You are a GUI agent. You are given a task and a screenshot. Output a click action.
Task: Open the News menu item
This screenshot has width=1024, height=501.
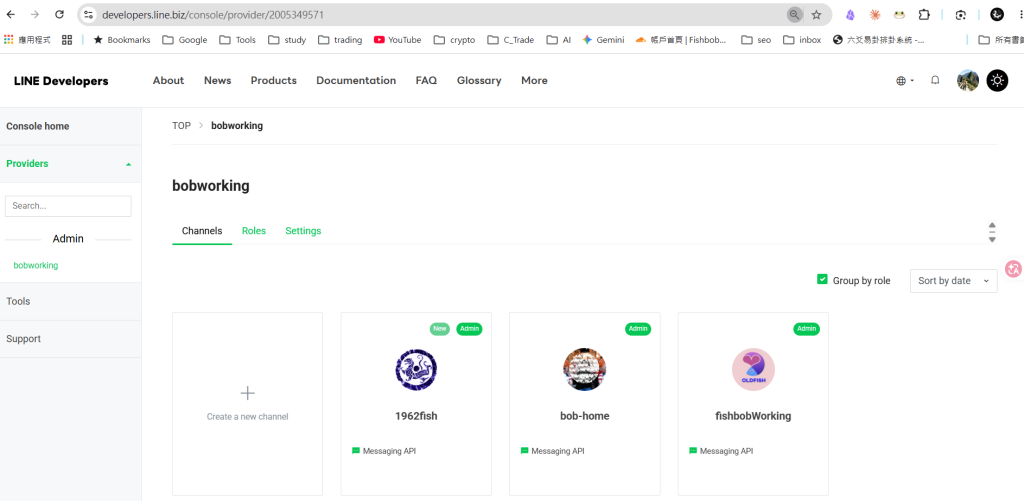tap(217, 80)
